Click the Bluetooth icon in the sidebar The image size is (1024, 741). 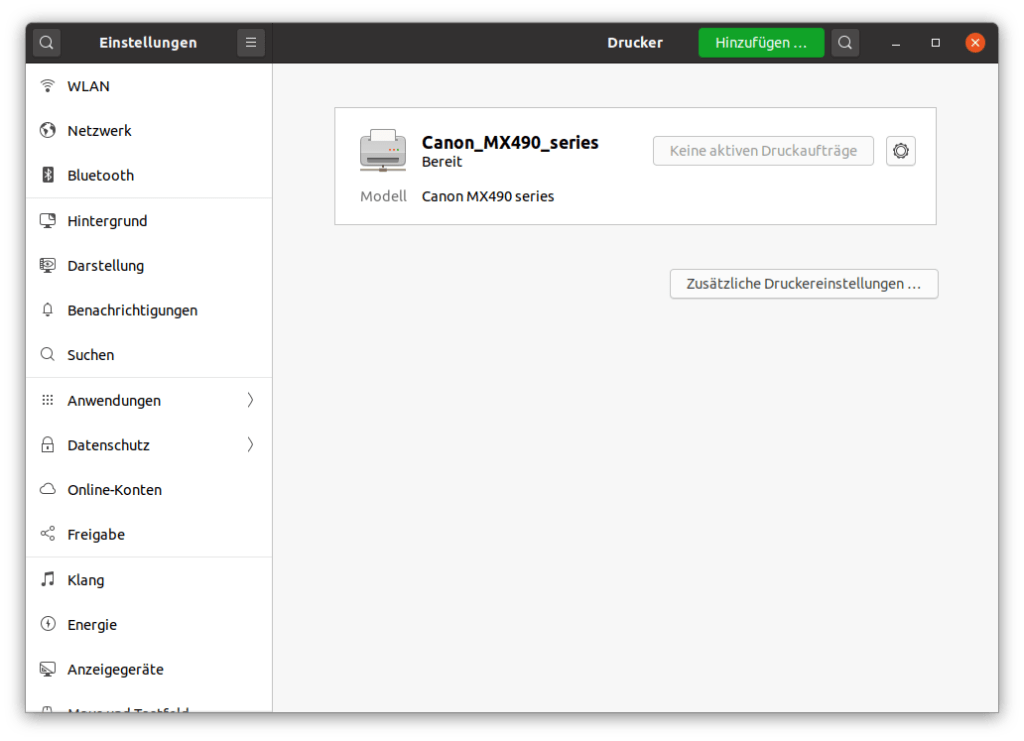point(47,175)
